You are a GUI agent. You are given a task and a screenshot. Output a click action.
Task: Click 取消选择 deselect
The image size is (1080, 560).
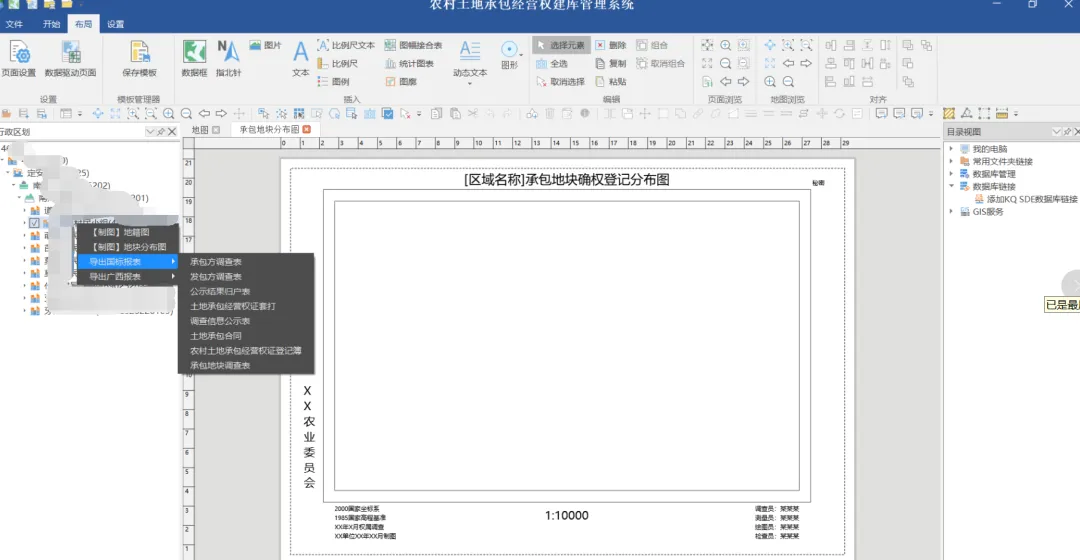click(x=561, y=81)
